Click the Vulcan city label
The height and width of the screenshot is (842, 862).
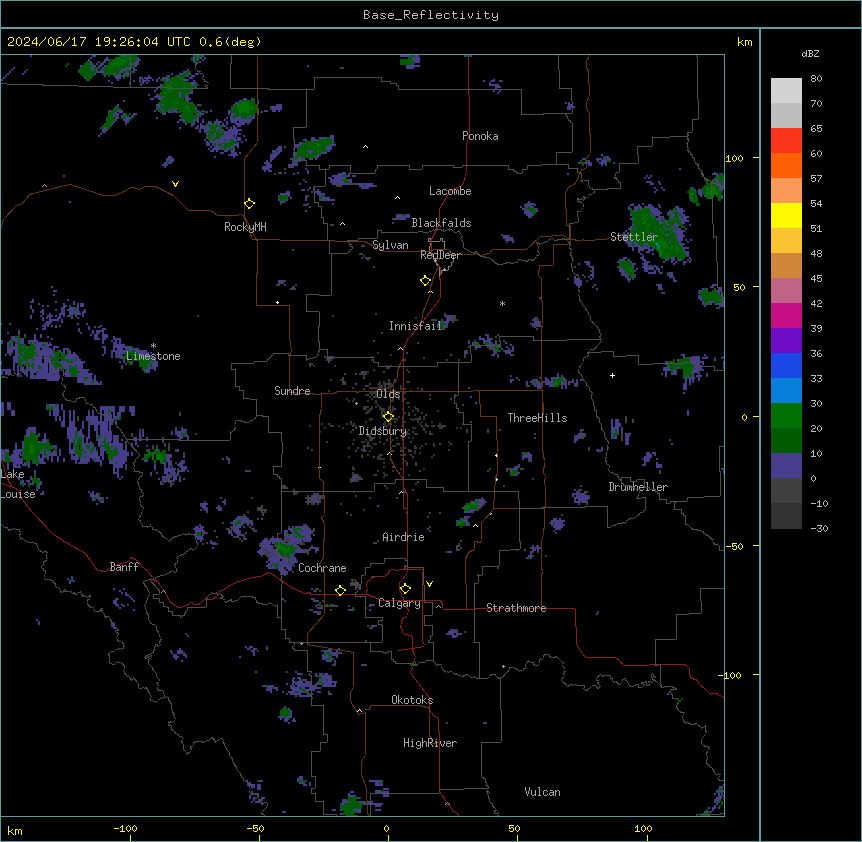tap(543, 792)
